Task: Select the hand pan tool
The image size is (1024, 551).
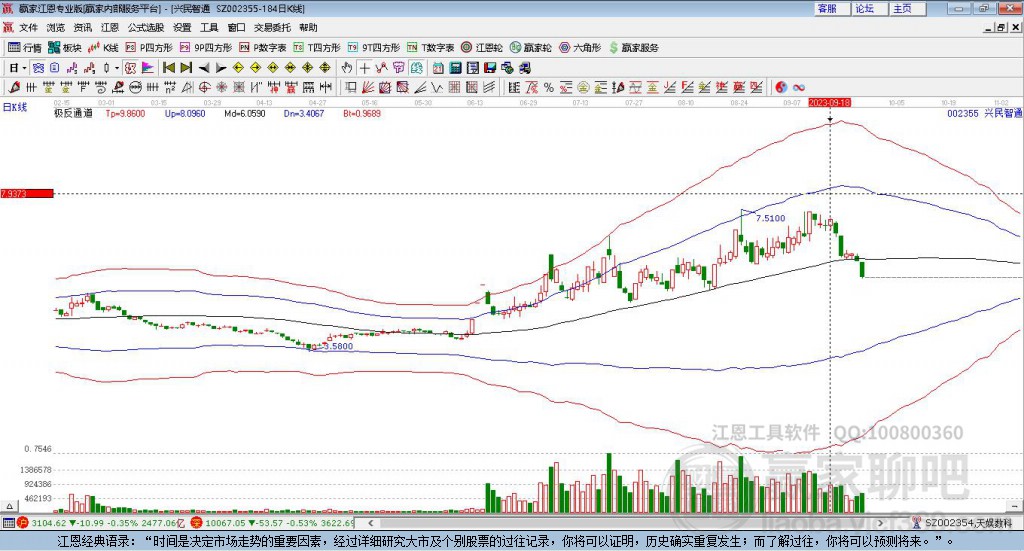Action: tap(347, 68)
